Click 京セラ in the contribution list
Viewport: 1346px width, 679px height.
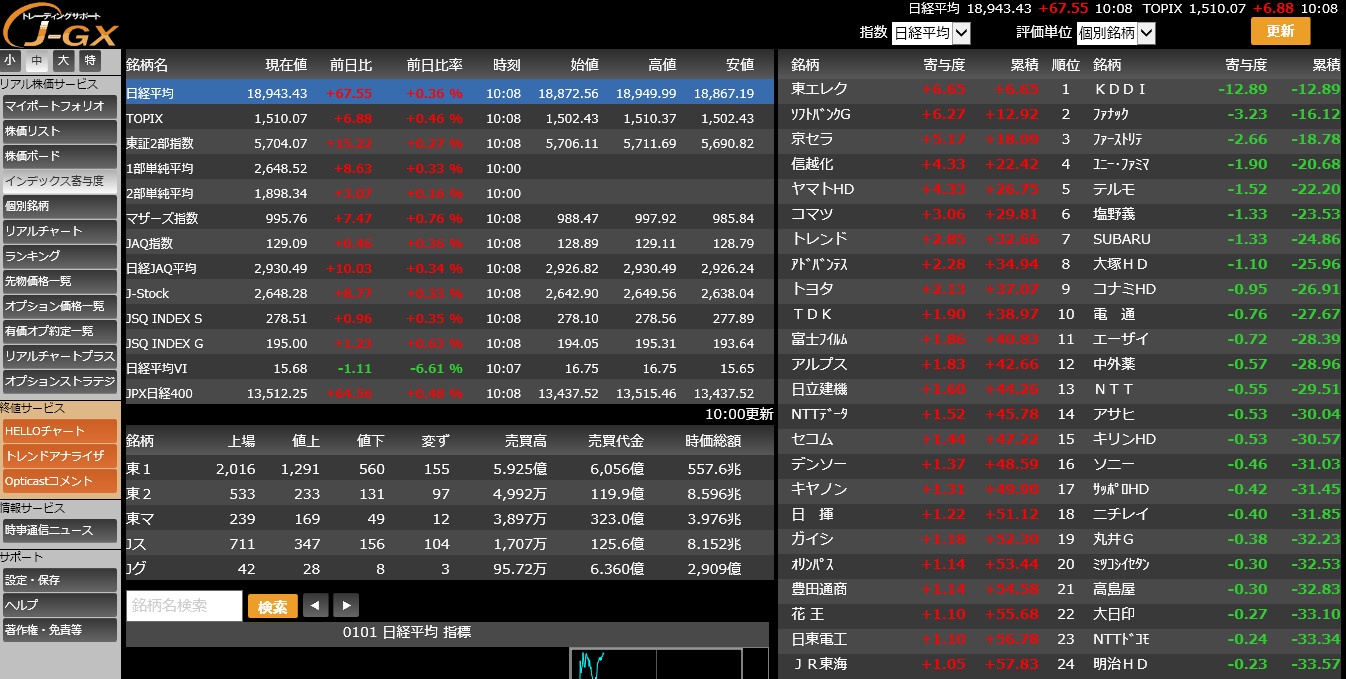(x=812, y=139)
